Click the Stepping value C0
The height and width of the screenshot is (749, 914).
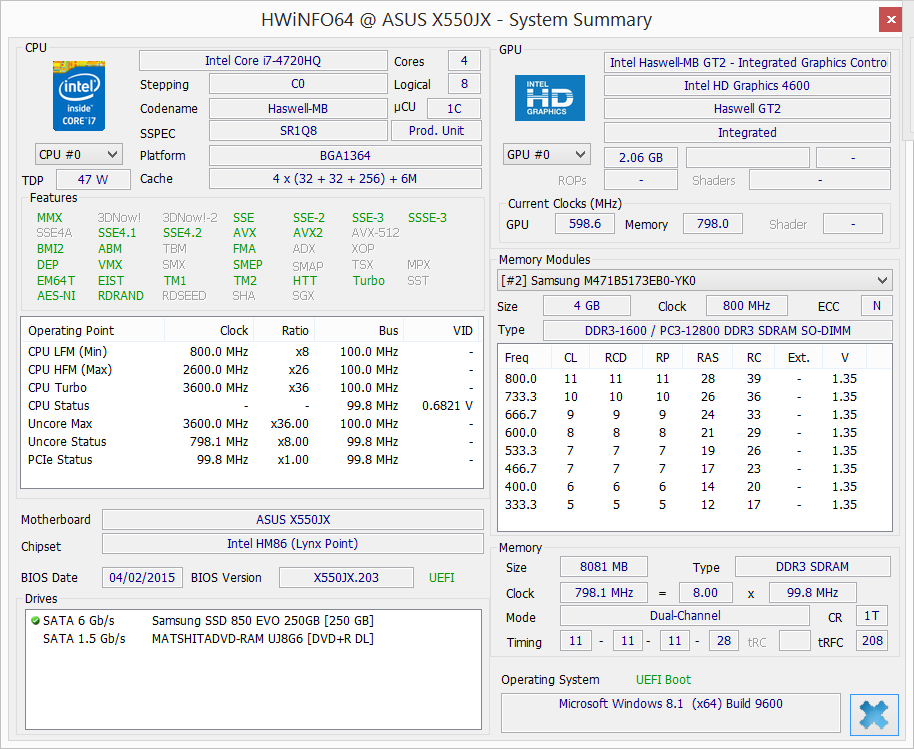(x=298, y=84)
